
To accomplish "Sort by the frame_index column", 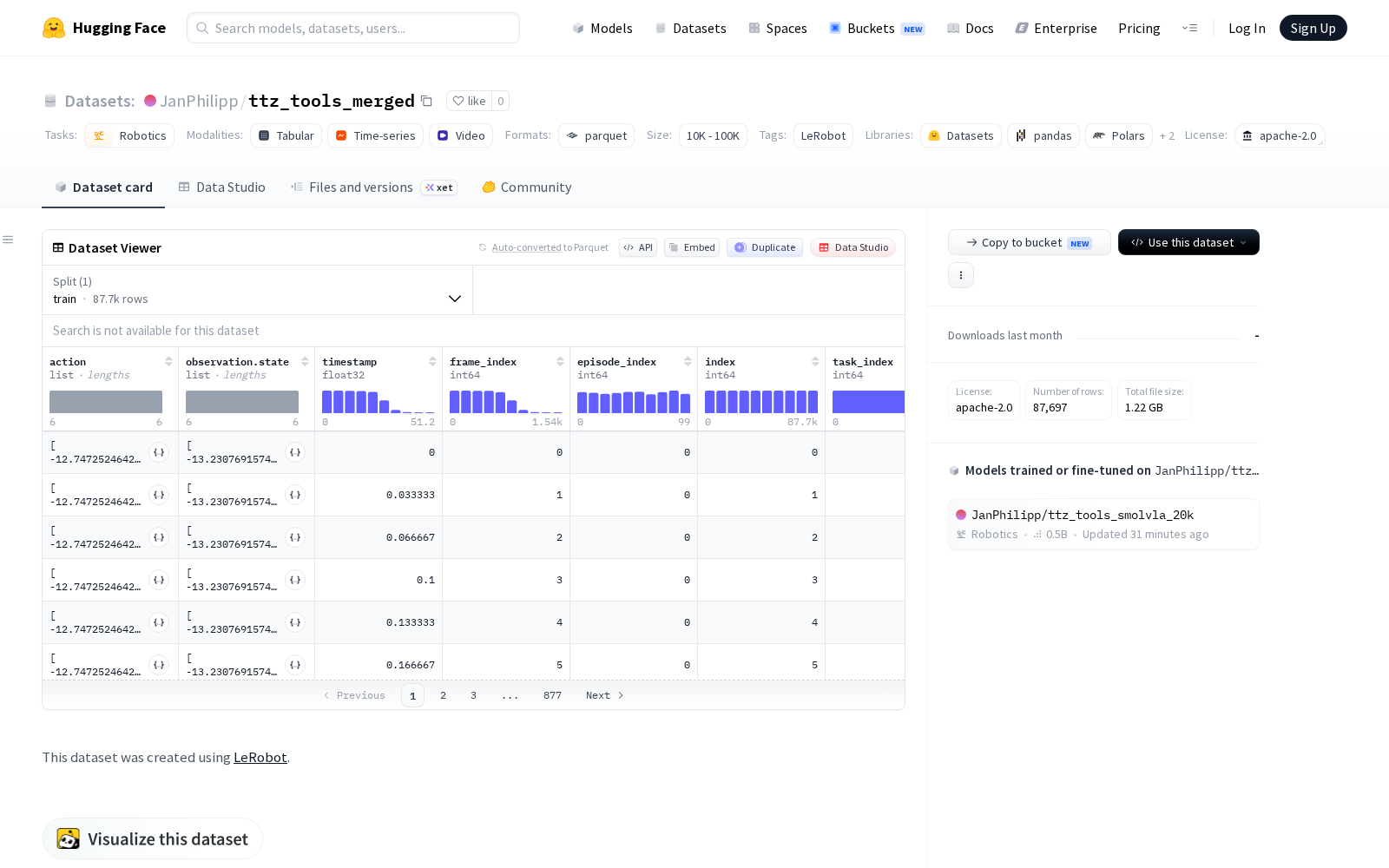I will point(560,362).
